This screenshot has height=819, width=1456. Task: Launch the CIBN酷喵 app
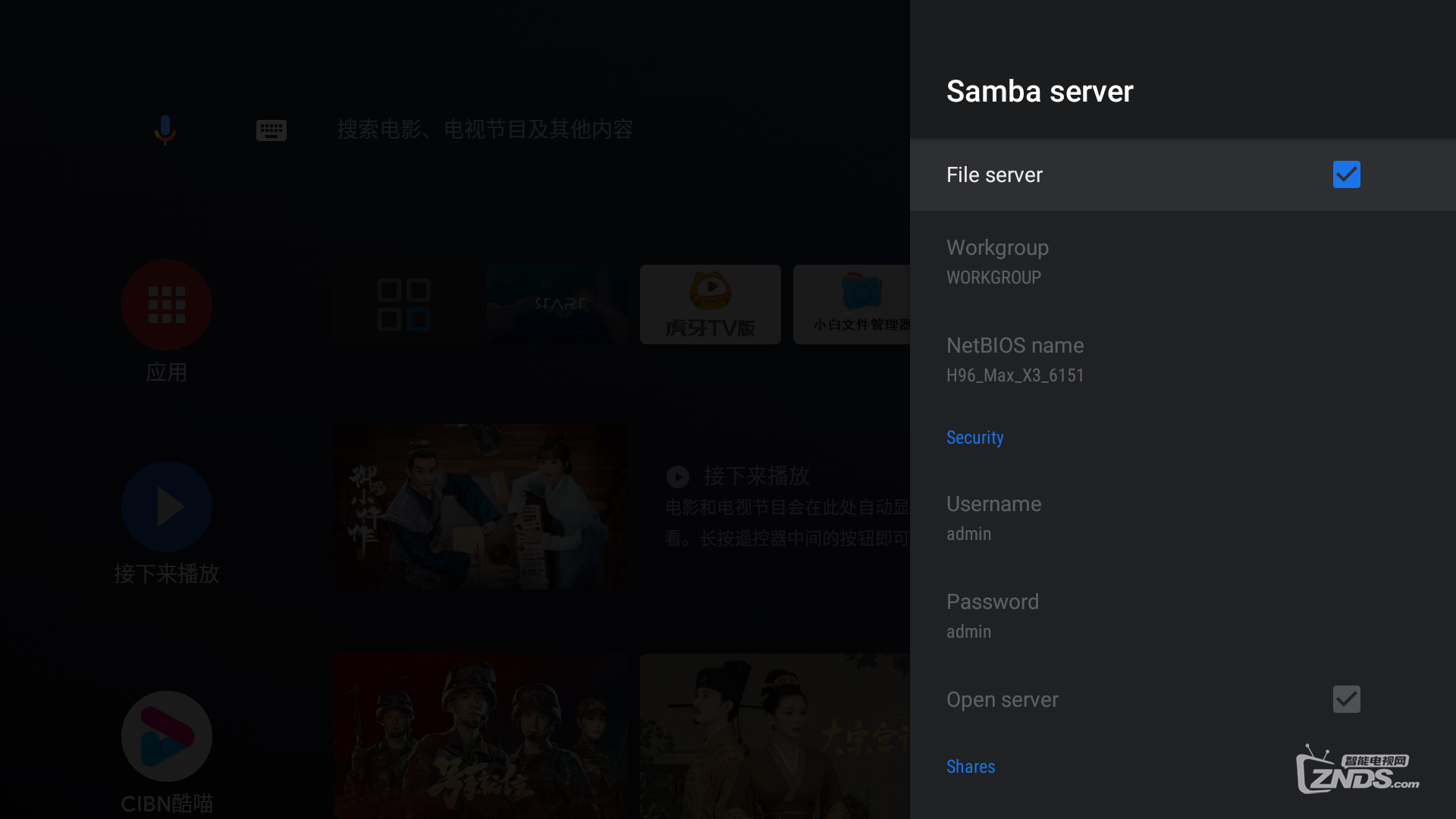[166, 735]
